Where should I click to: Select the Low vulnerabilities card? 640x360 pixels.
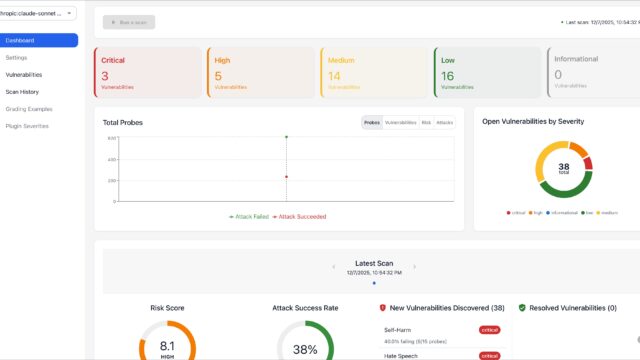[488, 73]
